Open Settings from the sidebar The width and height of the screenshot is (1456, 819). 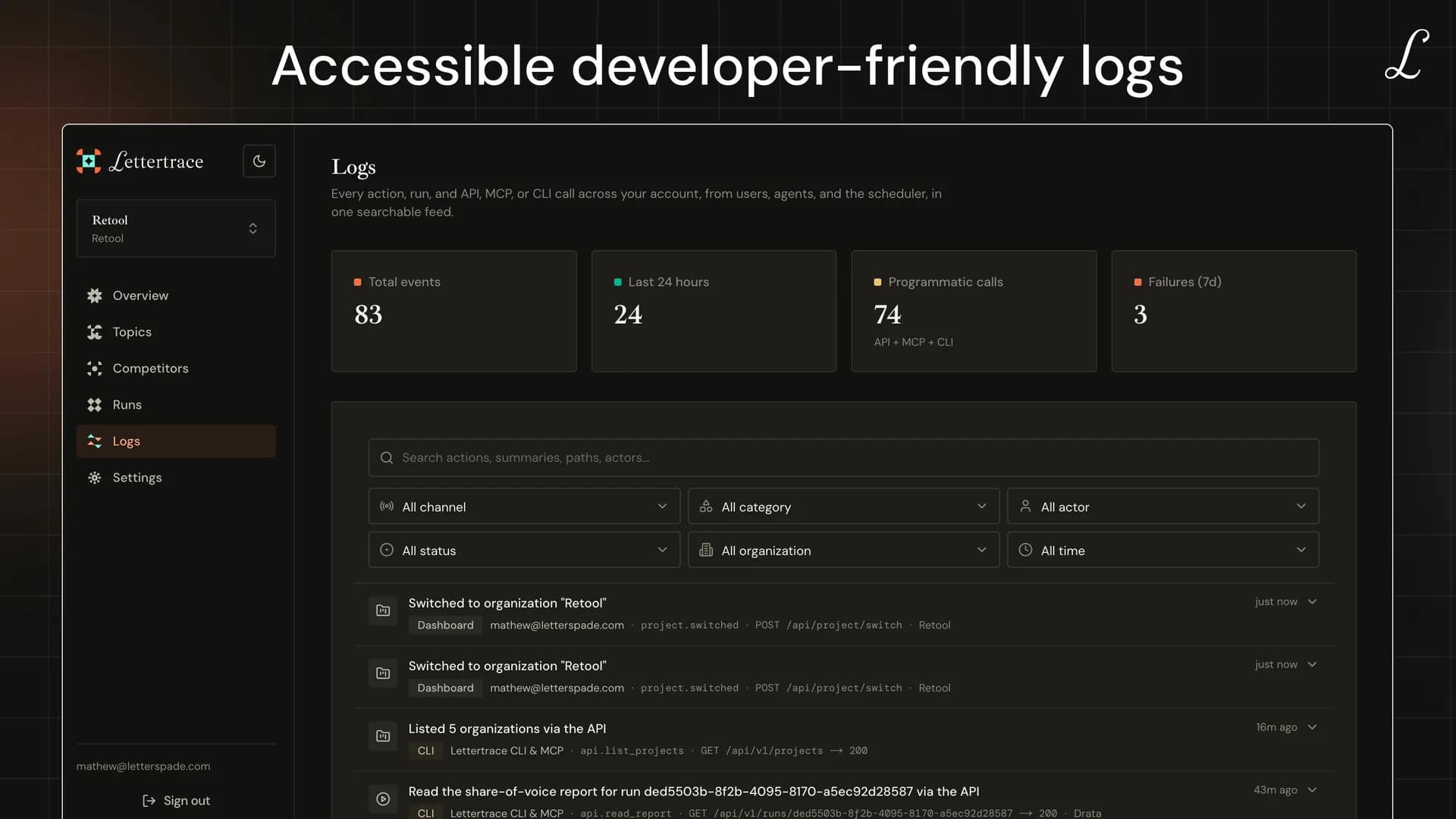176,478
